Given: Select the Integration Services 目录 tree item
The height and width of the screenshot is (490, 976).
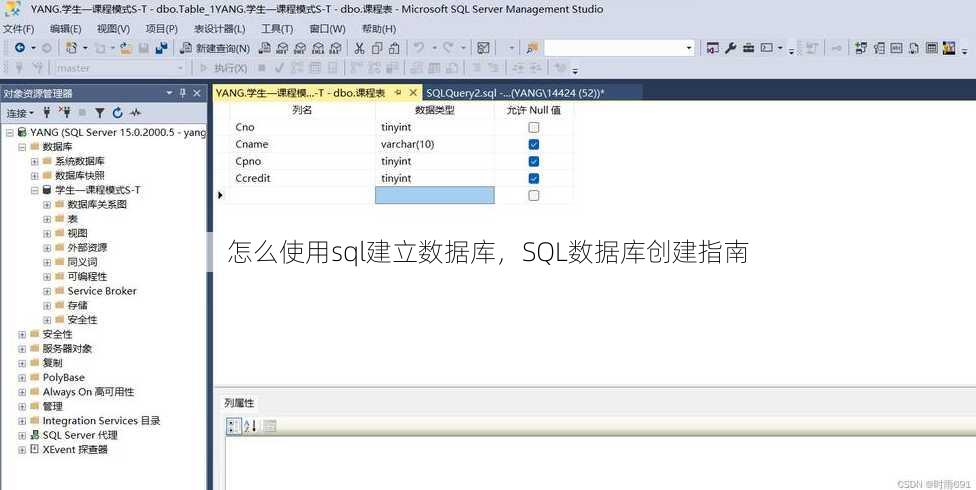Looking at the screenshot, I should tap(101, 421).
